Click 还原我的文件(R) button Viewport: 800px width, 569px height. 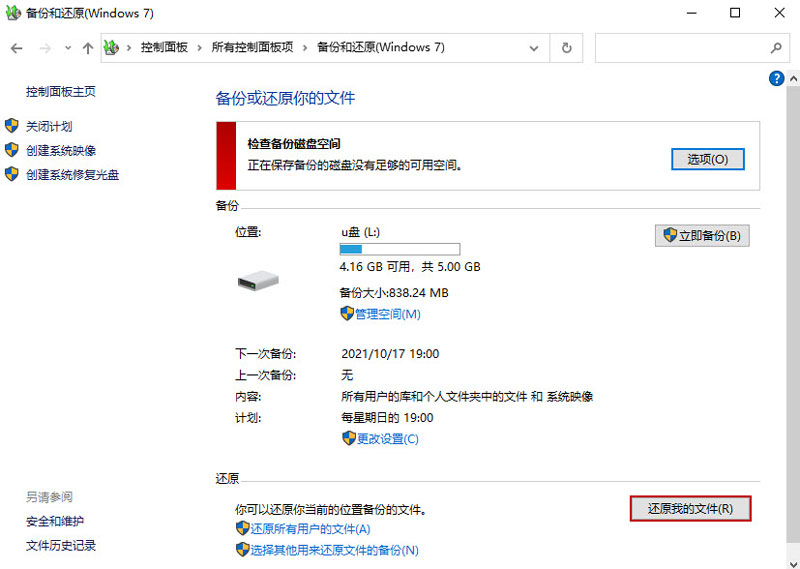click(x=690, y=508)
